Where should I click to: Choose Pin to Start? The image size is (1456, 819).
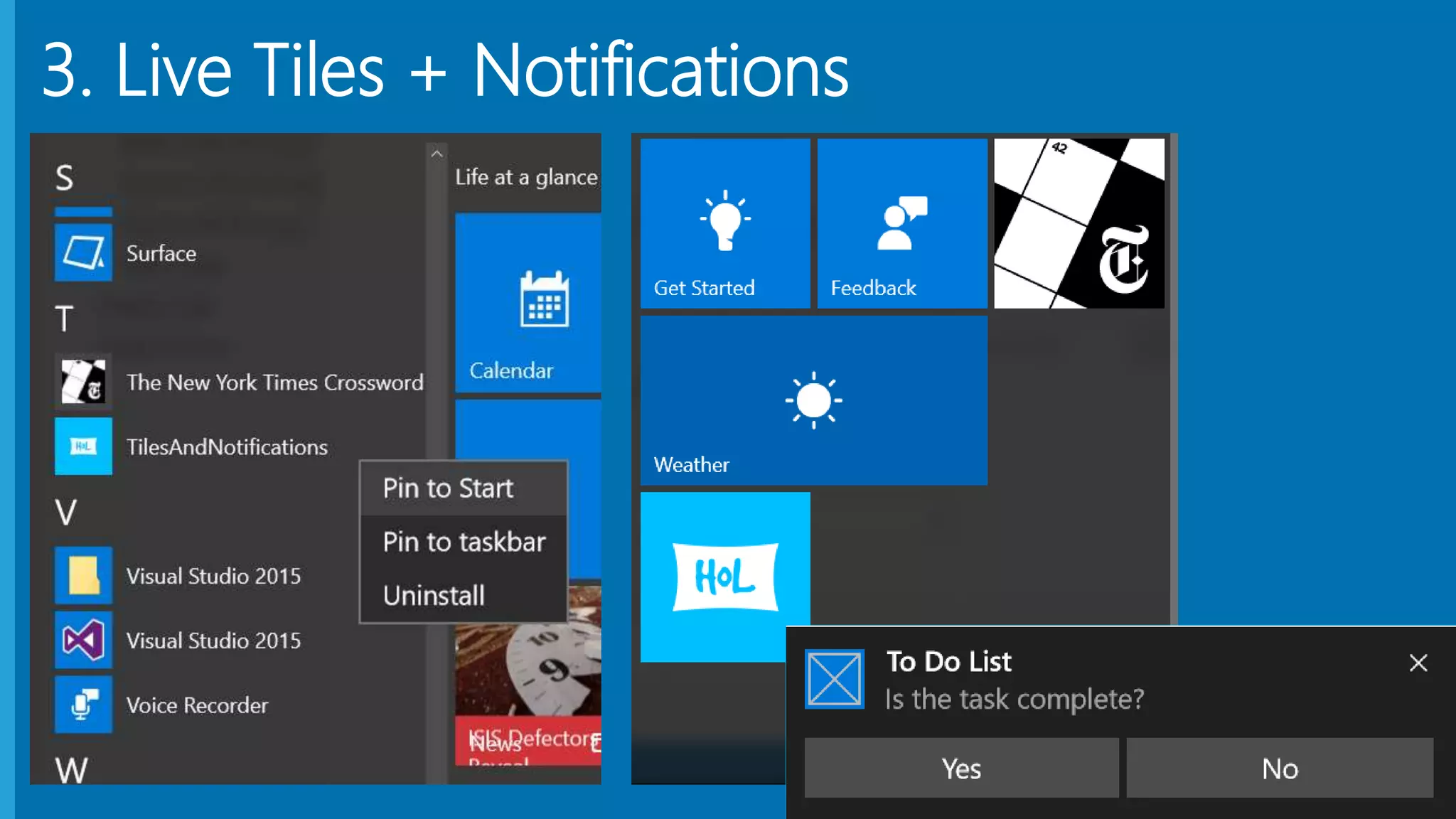click(x=464, y=488)
